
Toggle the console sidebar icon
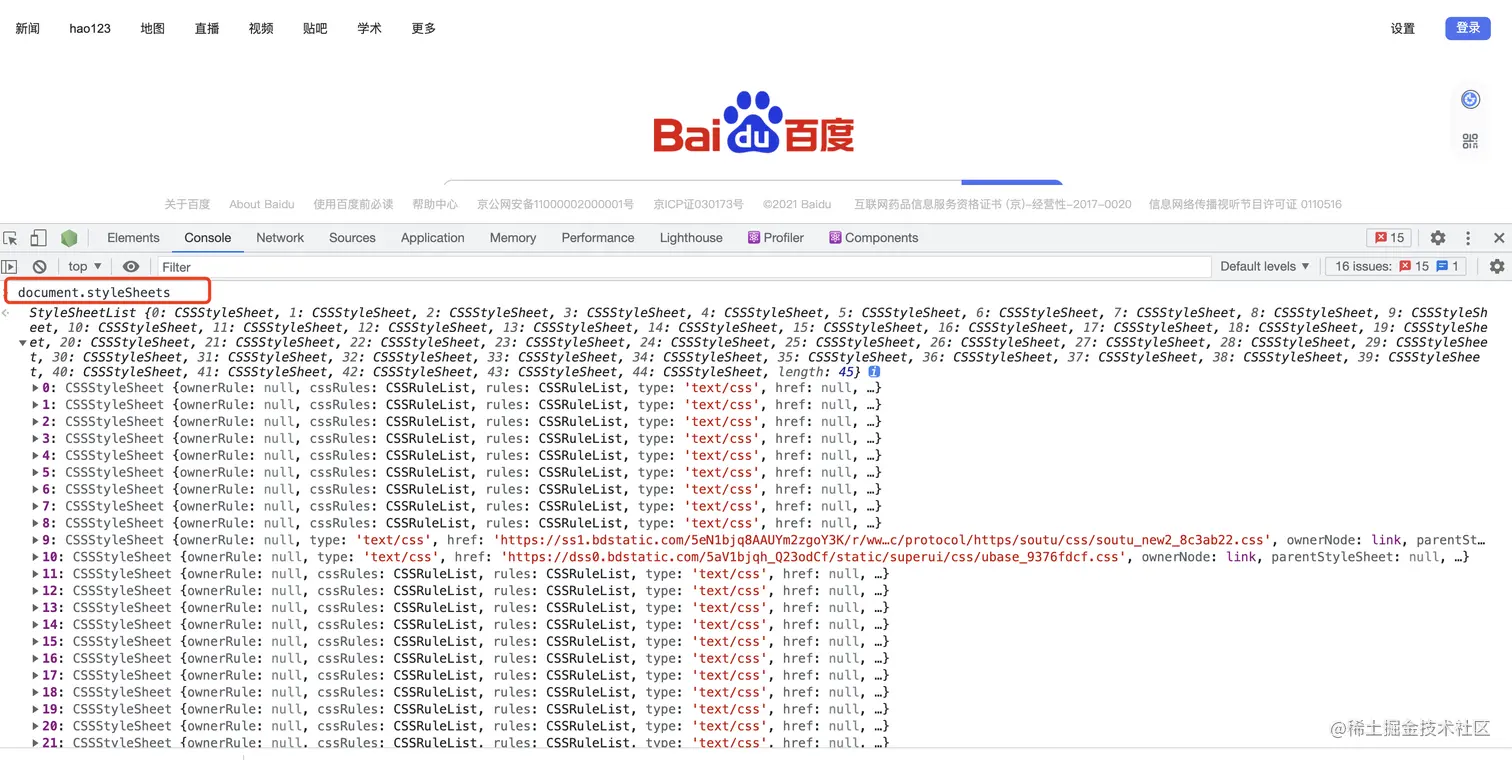tap(9, 267)
